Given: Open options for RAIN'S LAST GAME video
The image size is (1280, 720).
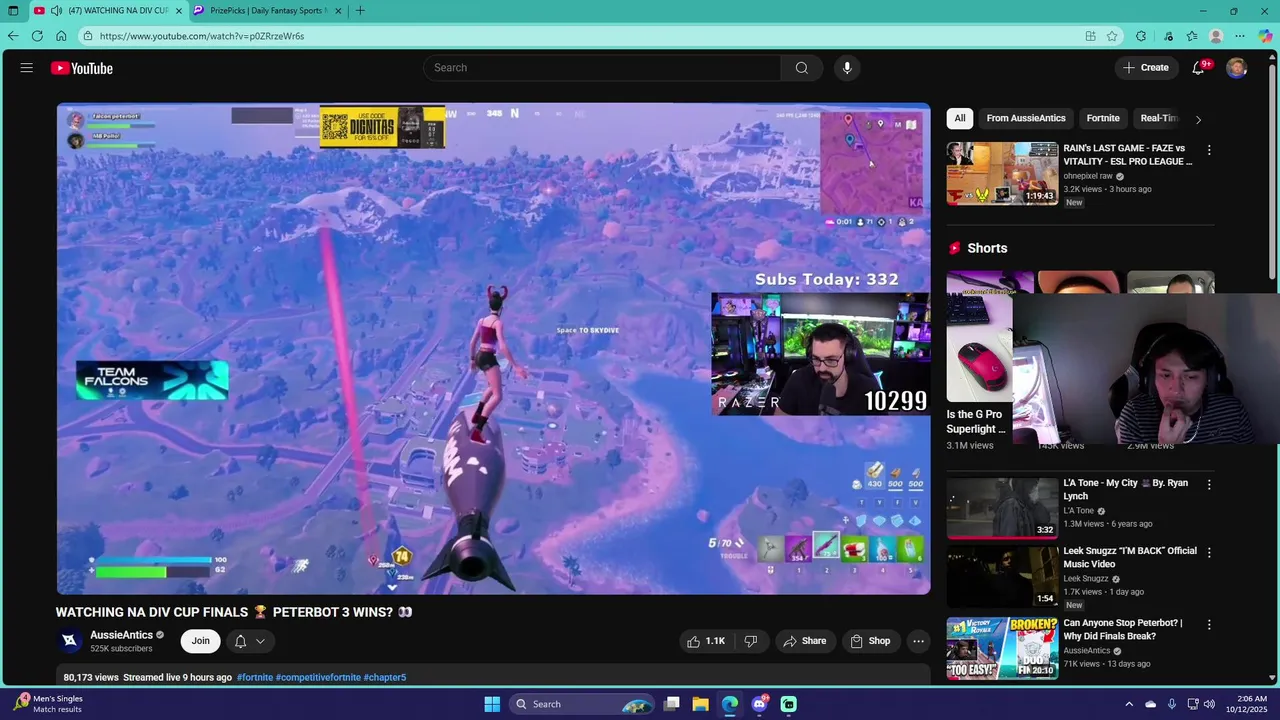Looking at the screenshot, I should [x=1209, y=150].
